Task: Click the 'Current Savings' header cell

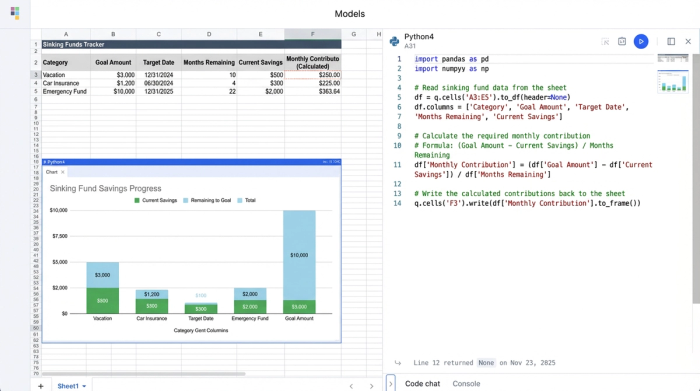Action: click(261, 62)
